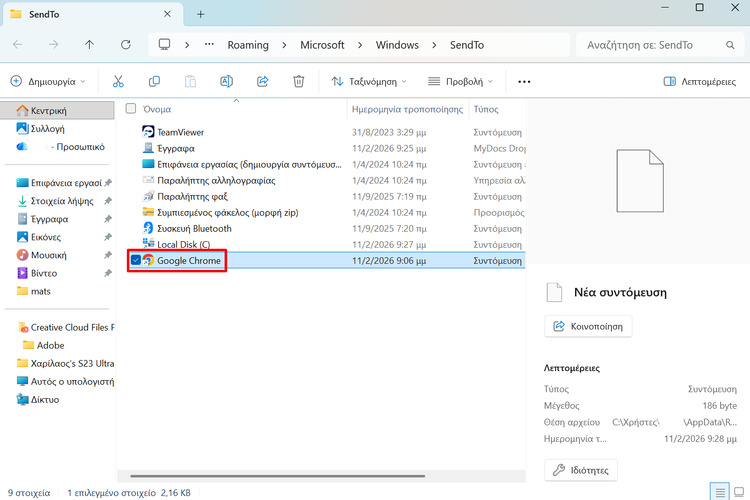
Task: Click the Rename icon in toolbar
Action: pos(227,81)
